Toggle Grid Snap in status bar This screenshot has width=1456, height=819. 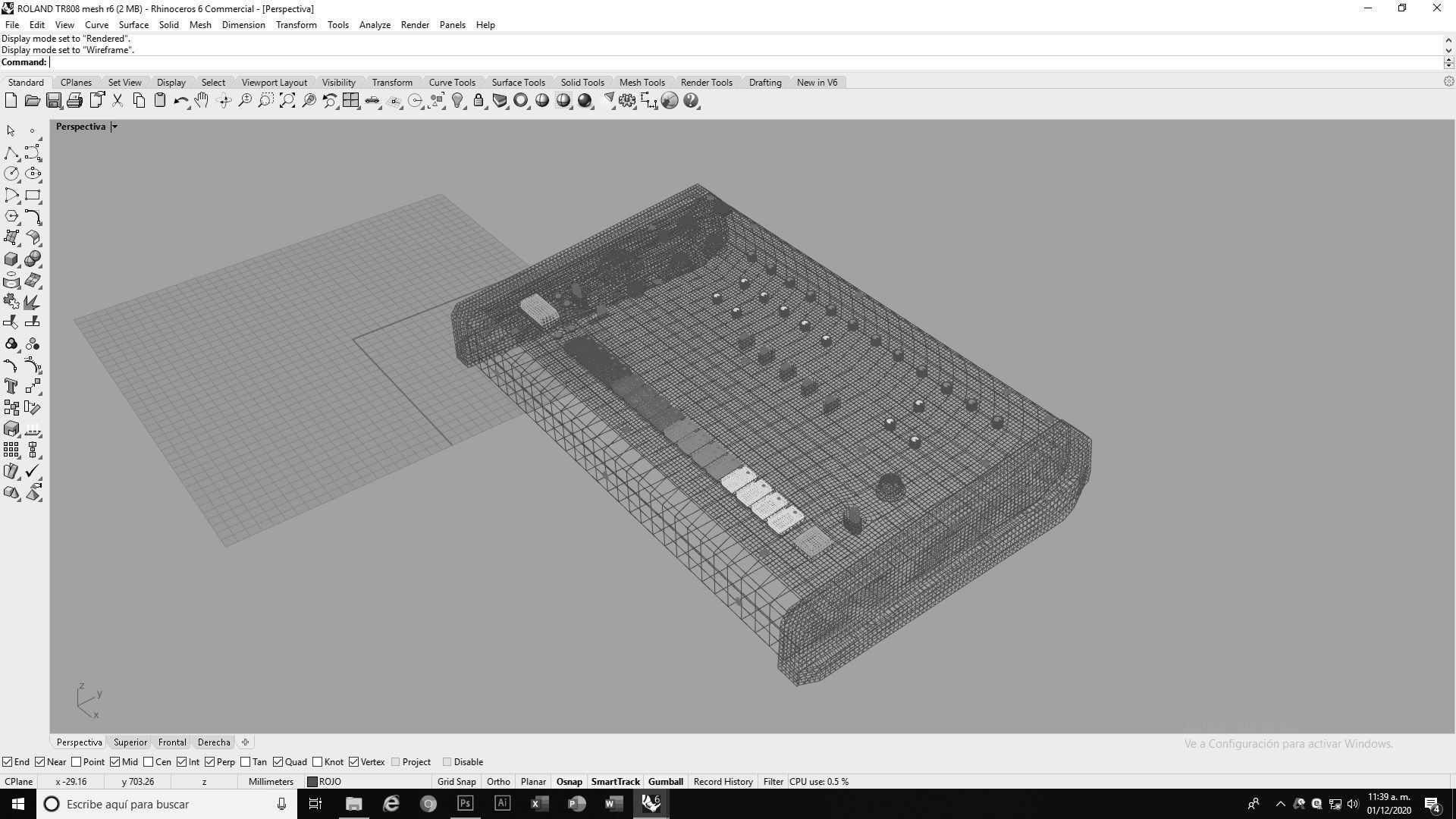coord(457,782)
